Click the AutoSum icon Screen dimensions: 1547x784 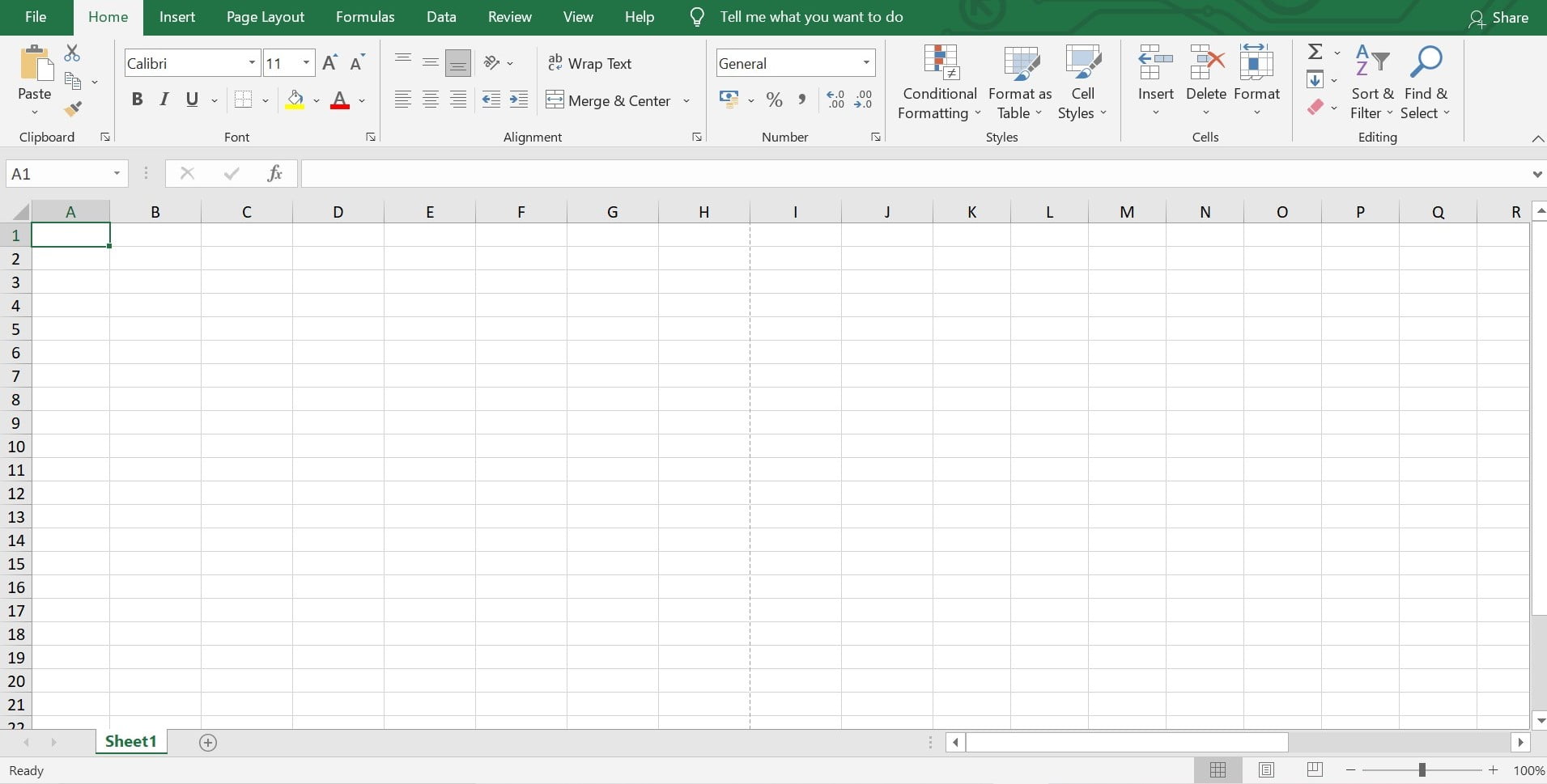point(1315,50)
